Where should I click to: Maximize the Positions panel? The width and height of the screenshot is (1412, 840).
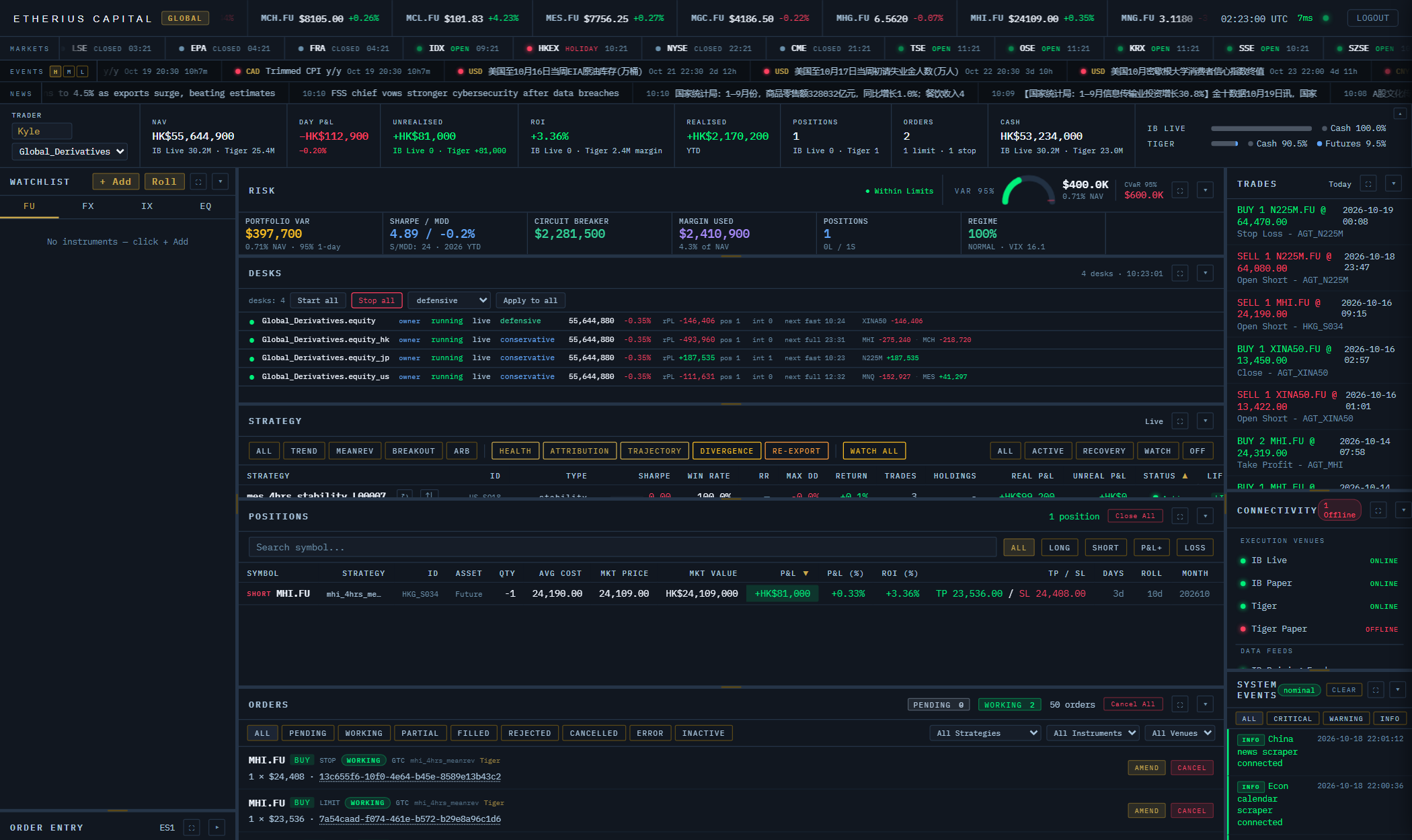click(1180, 516)
